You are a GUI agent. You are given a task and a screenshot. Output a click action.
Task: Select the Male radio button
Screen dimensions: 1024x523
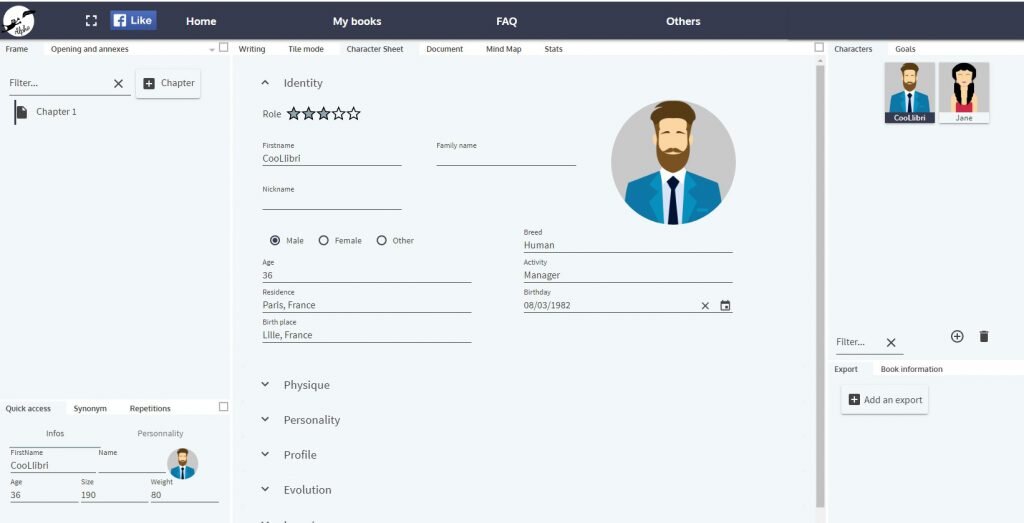click(x=276, y=240)
